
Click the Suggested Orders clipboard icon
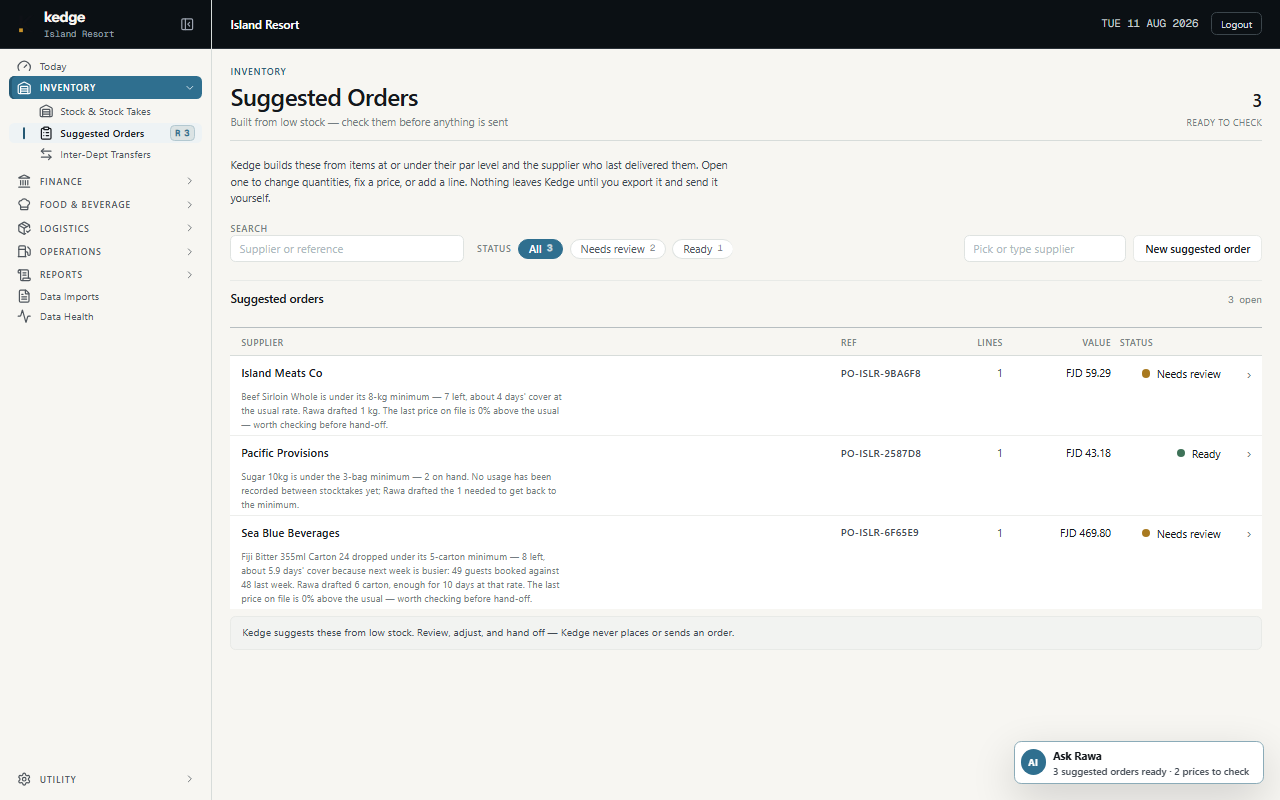pyautogui.click(x=46, y=133)
